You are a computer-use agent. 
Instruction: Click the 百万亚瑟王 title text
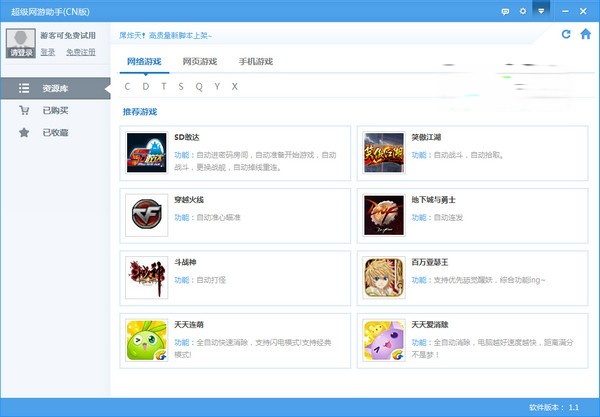(430, 262)
